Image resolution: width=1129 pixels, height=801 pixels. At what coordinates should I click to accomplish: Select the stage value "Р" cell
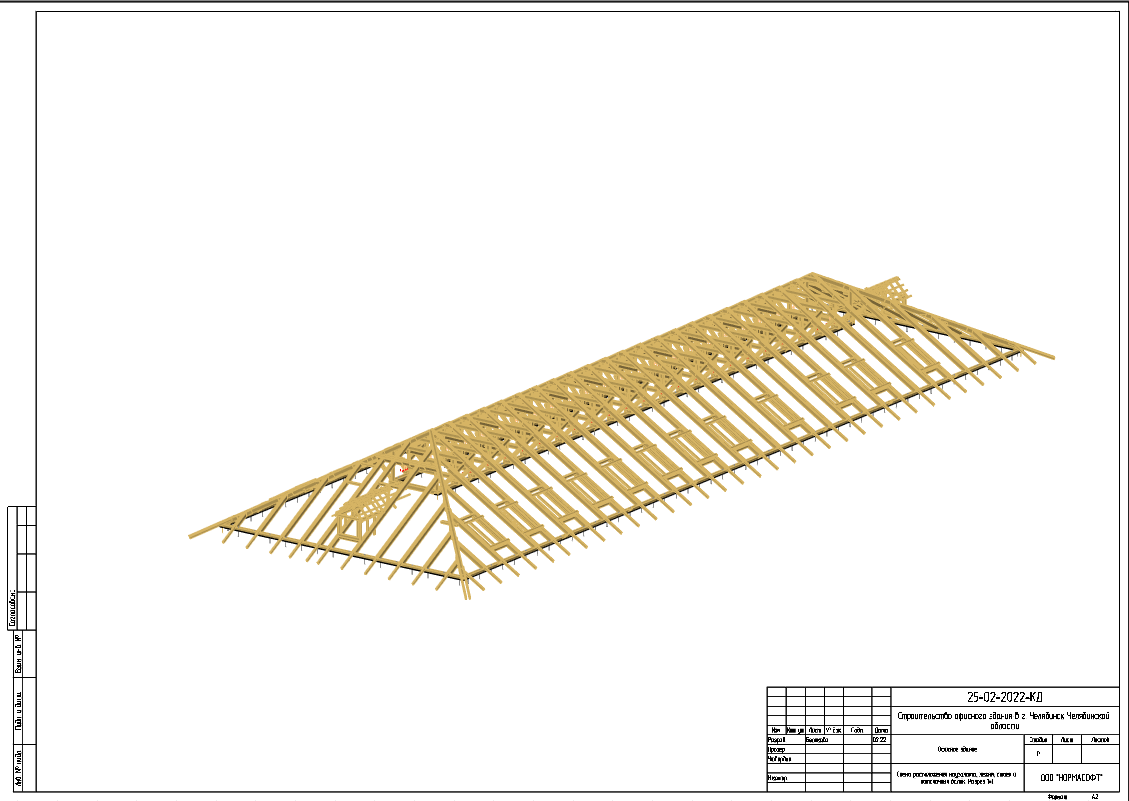click(x=1038, y=754)
